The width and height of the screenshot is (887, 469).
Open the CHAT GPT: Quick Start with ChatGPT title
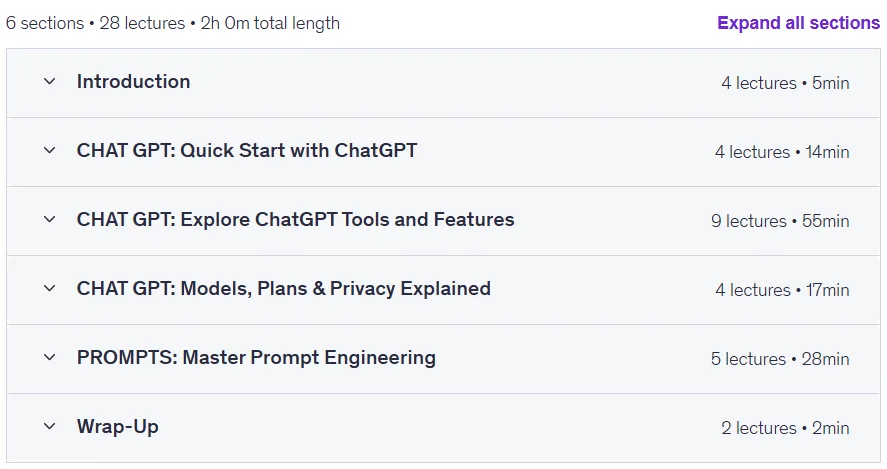pos(247,150)
